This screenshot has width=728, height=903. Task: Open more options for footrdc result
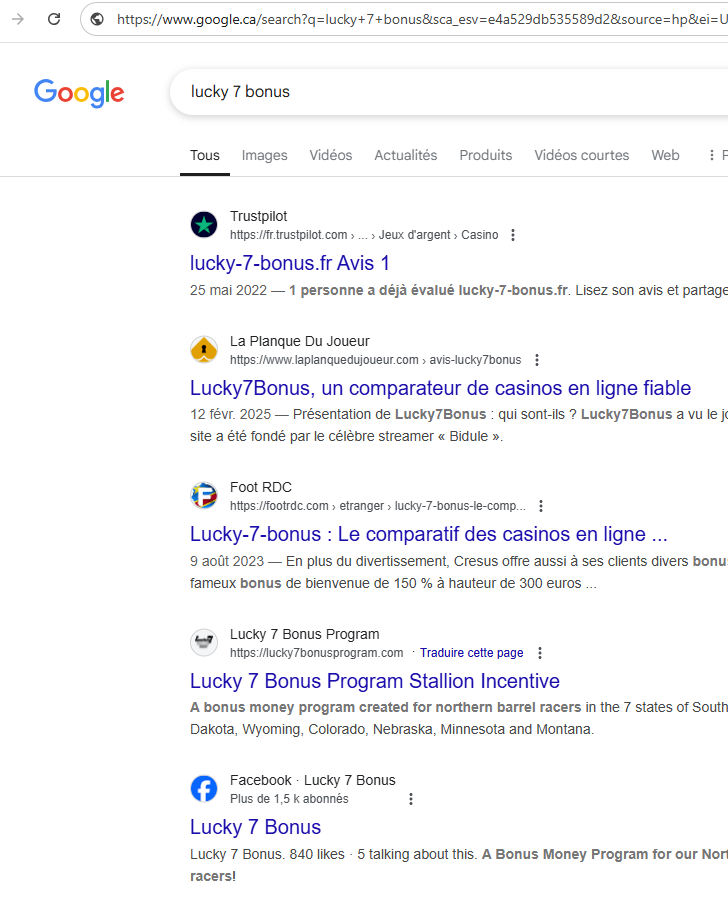pyautogui.click(x=541, y=506)
